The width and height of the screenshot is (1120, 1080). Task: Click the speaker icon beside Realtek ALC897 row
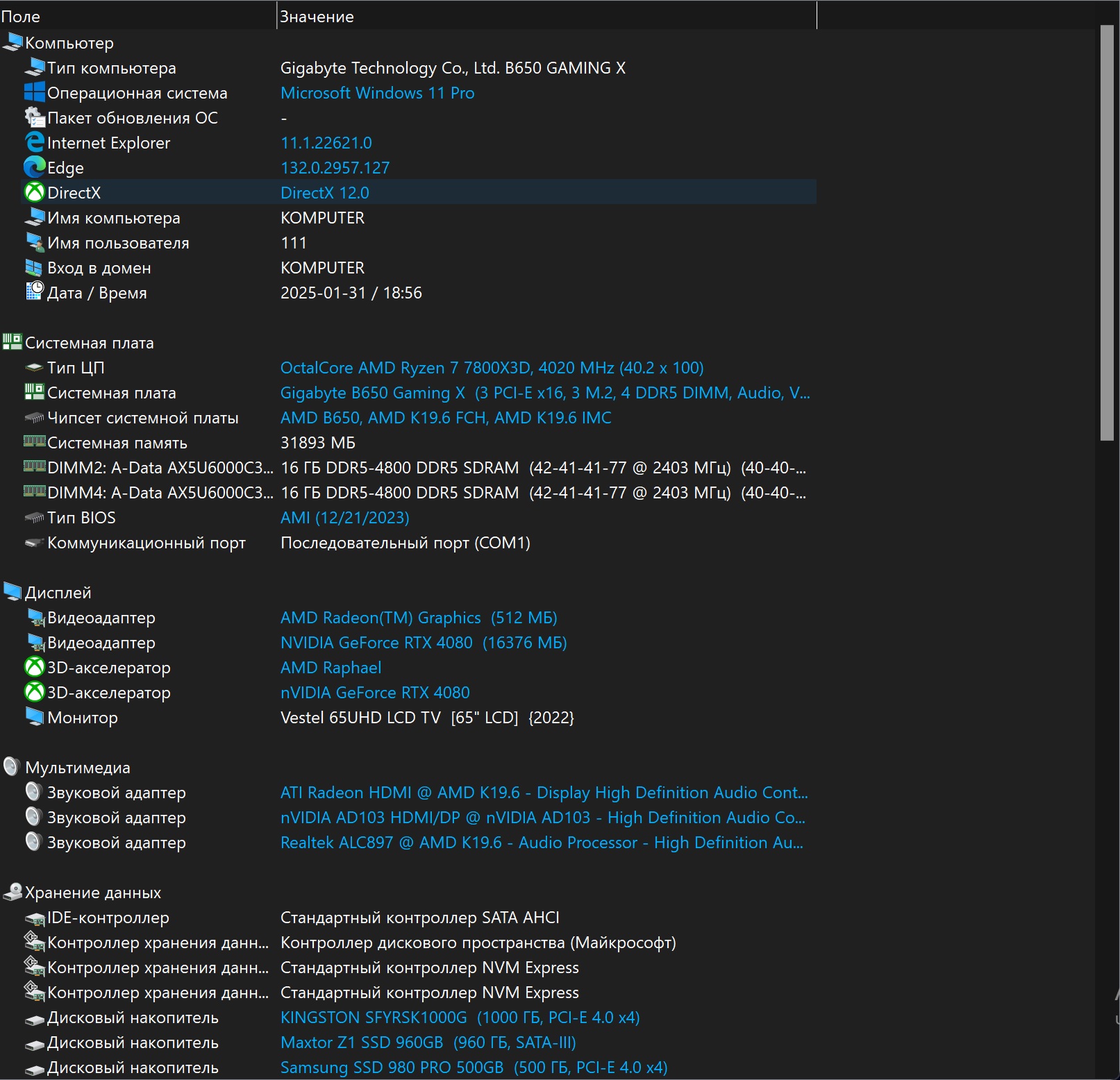[x=33, y=841]
